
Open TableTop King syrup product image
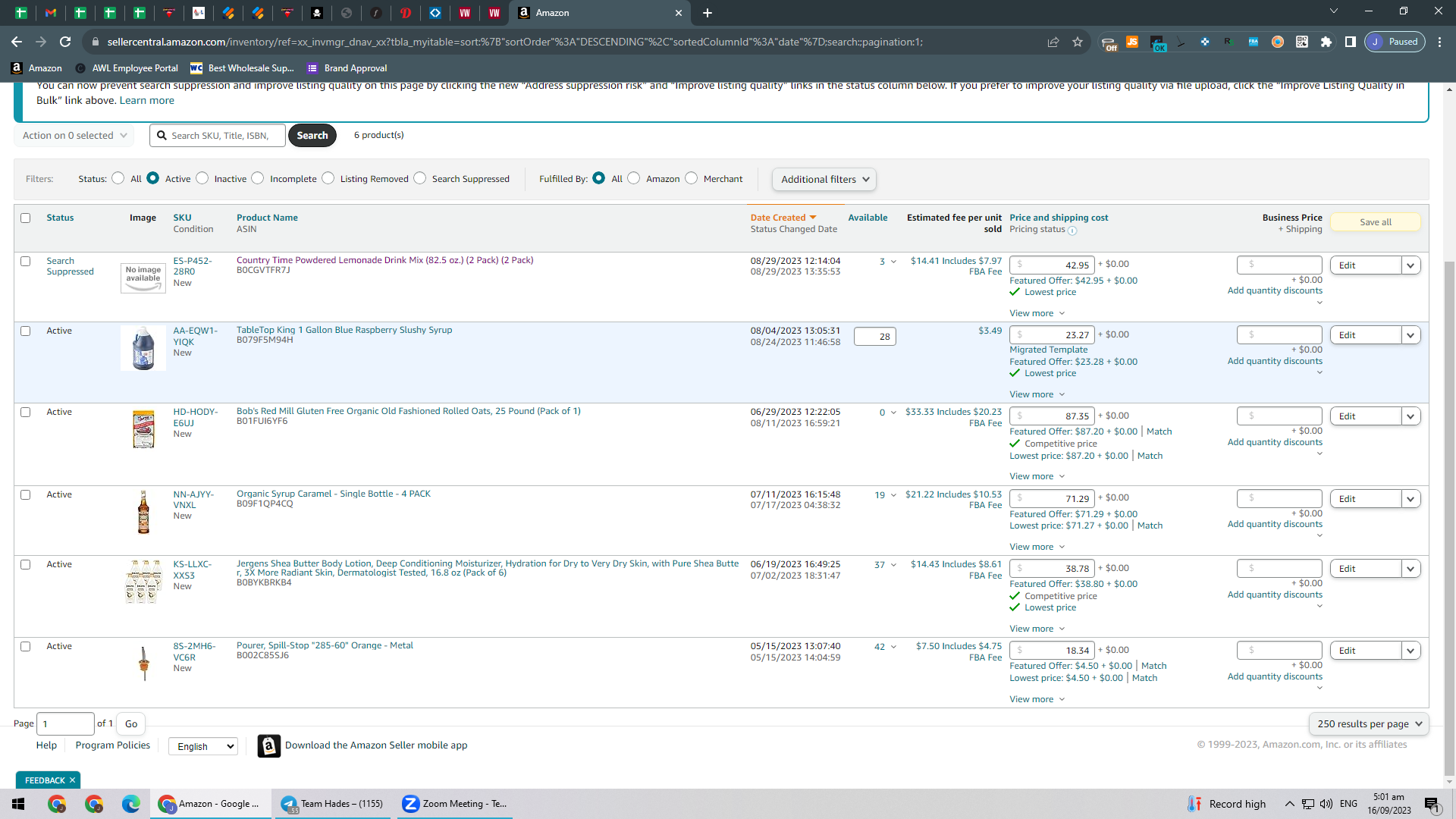click(143, 348)
